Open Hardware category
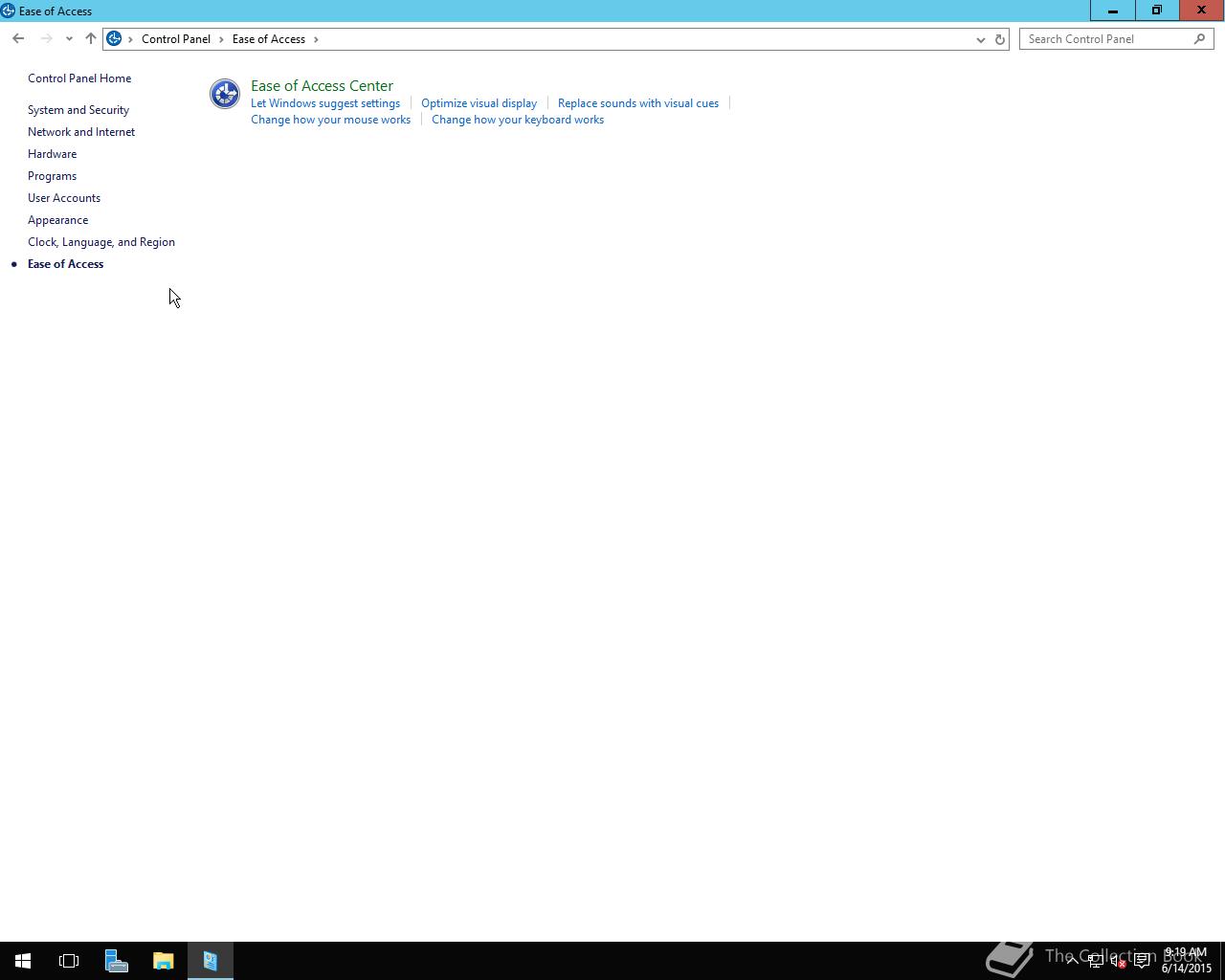1225x980 pixels. tap(53, 154)
